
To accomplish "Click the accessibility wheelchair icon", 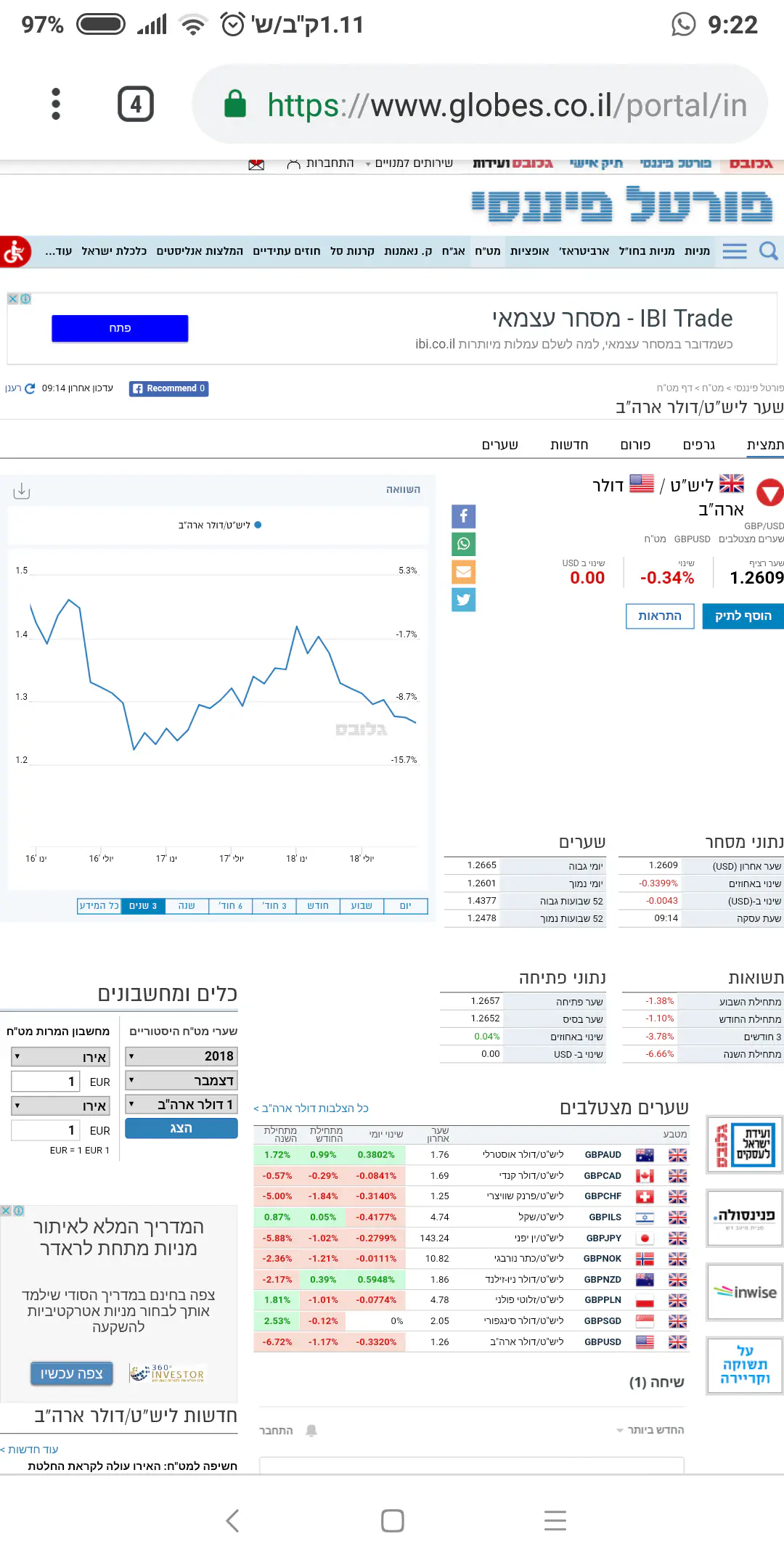I will click(15, 252).
